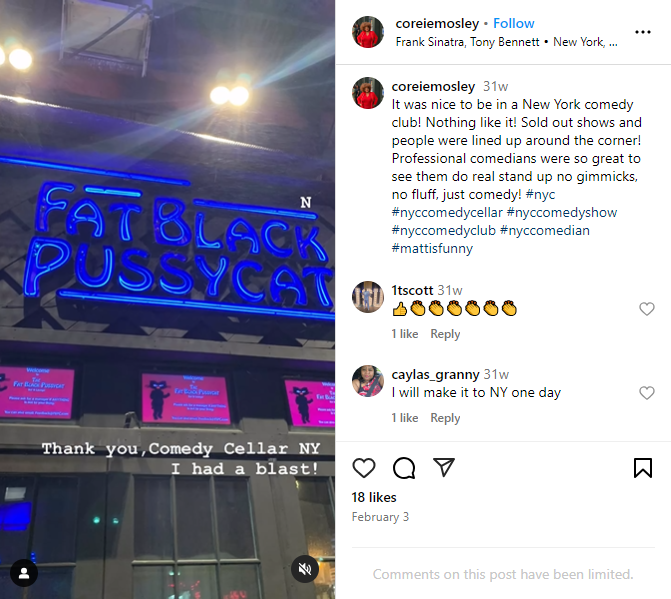
Task: Unmute the video with speaker icon
Action: [x=305, y=569]
